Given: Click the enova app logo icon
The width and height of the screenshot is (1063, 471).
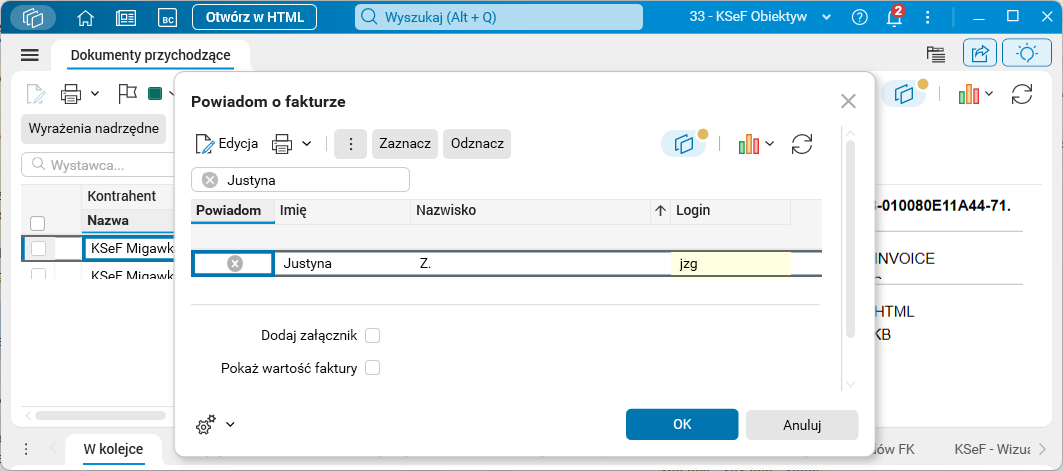Looking at the screenshot, I should coord(33,18).
